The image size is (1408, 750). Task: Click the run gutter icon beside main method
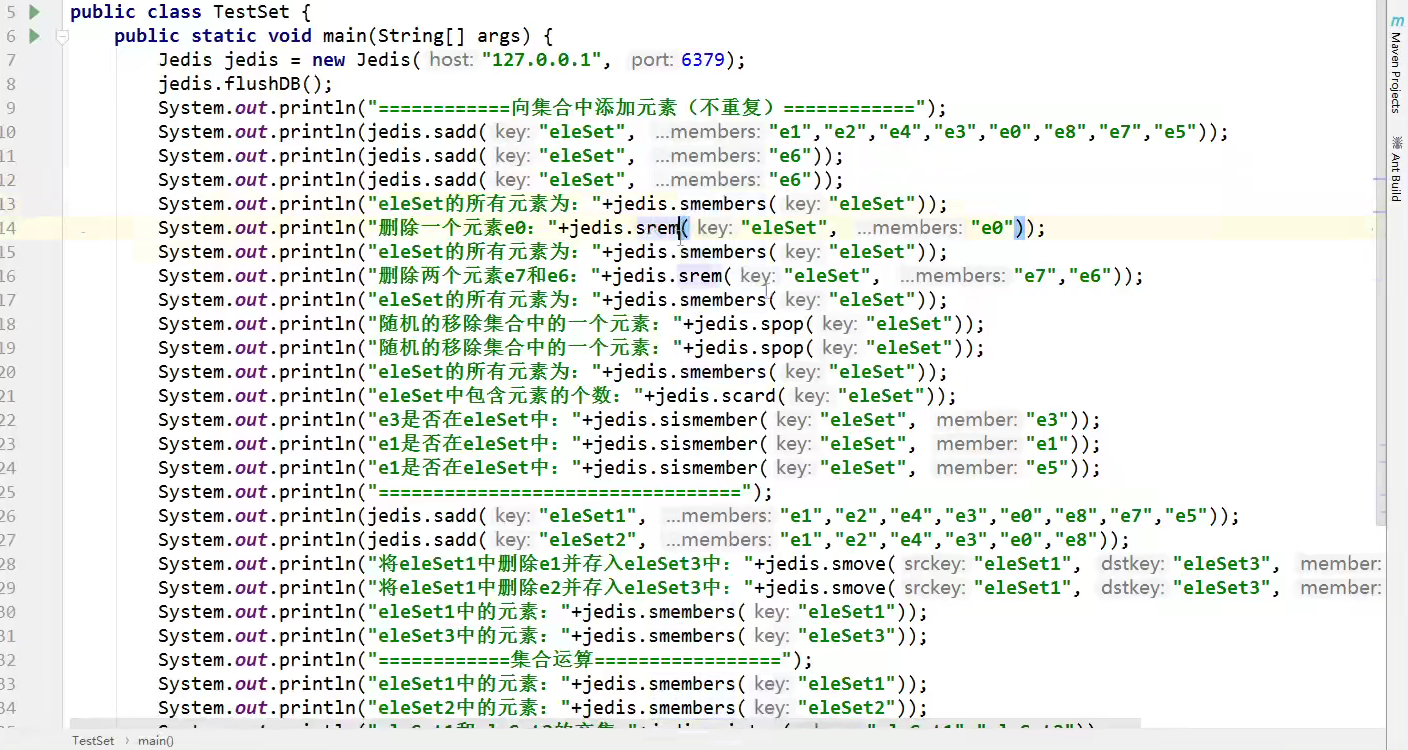34,36
